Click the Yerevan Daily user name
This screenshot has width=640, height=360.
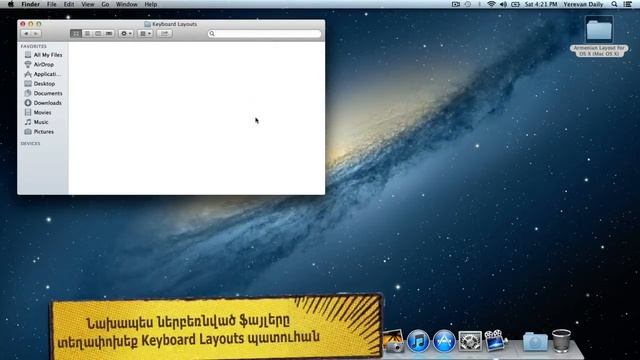[583, 4]
